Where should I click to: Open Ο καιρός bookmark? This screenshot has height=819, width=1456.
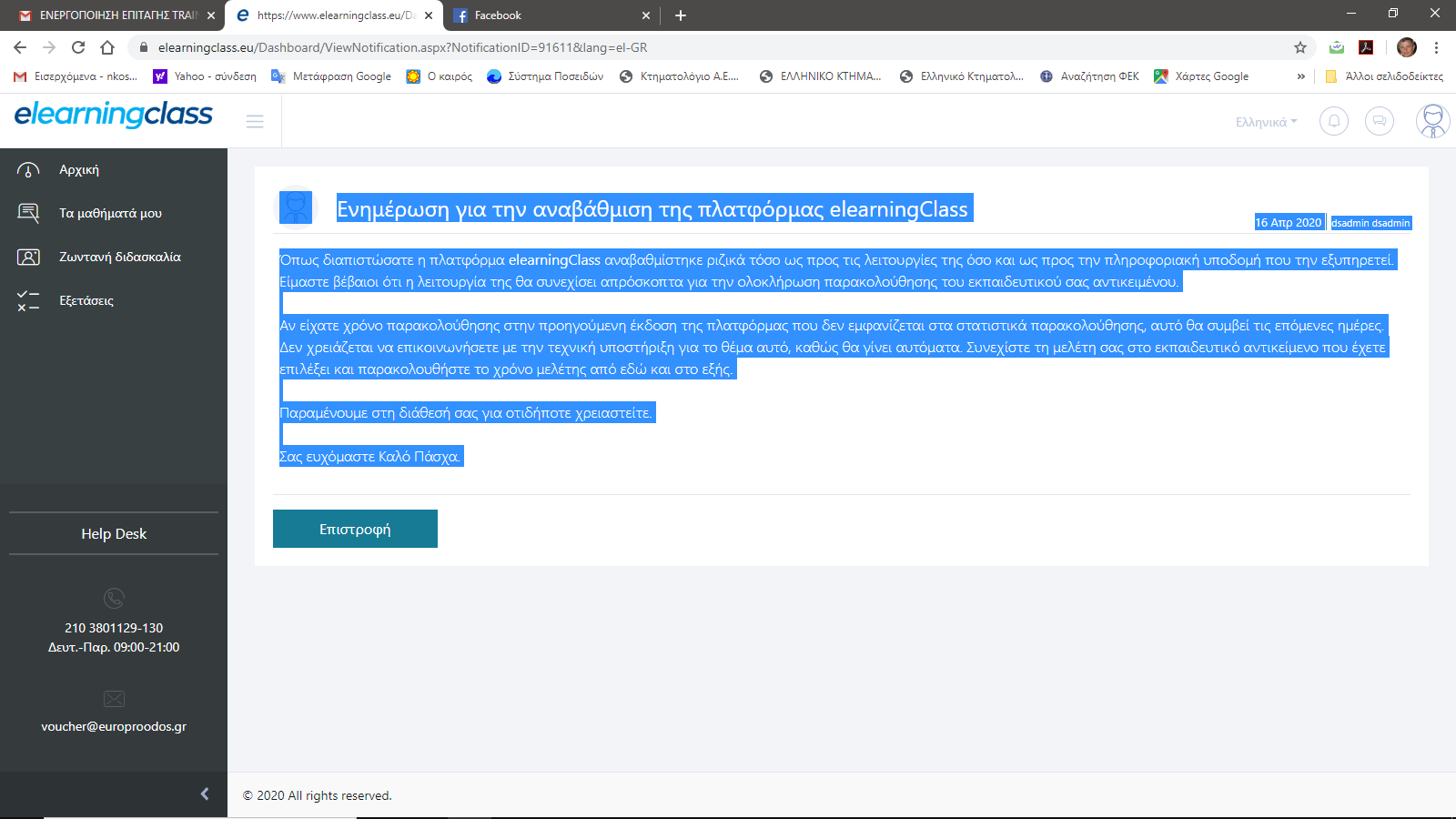(x=440, y=76)
